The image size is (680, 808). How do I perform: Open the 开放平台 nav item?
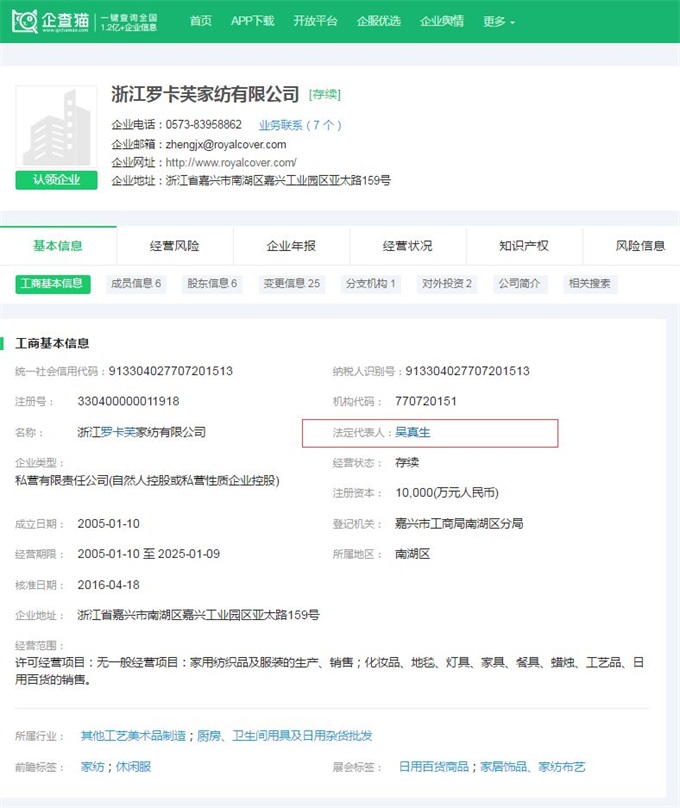click(x=315, y=21)
